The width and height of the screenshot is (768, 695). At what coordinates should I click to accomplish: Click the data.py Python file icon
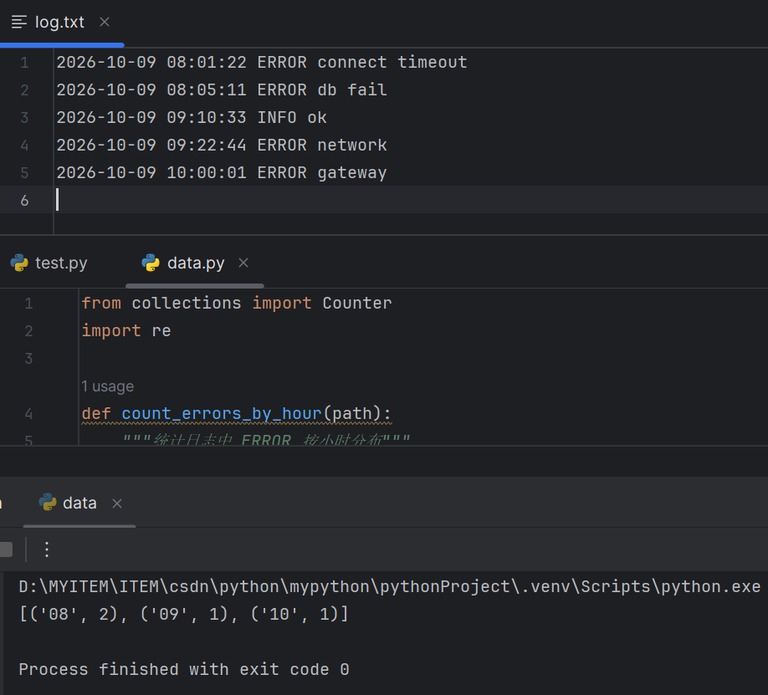coord(151,263)
